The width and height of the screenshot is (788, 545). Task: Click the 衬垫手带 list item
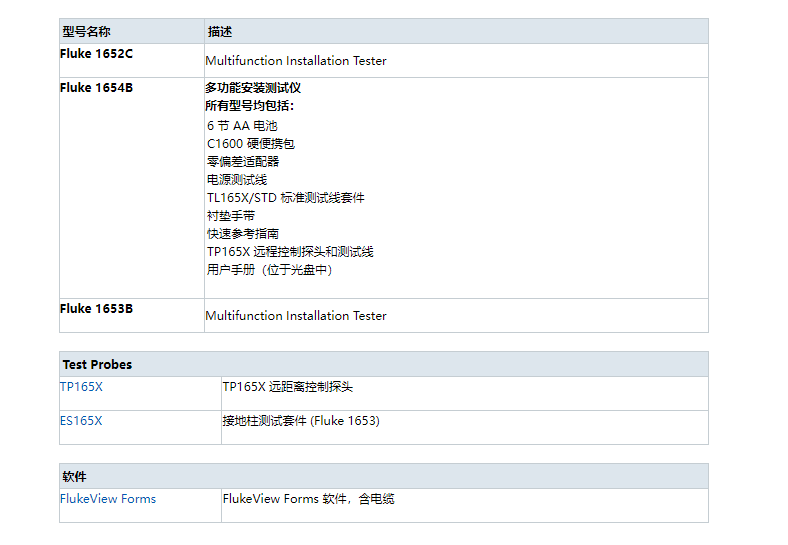[x=231, y=216]
